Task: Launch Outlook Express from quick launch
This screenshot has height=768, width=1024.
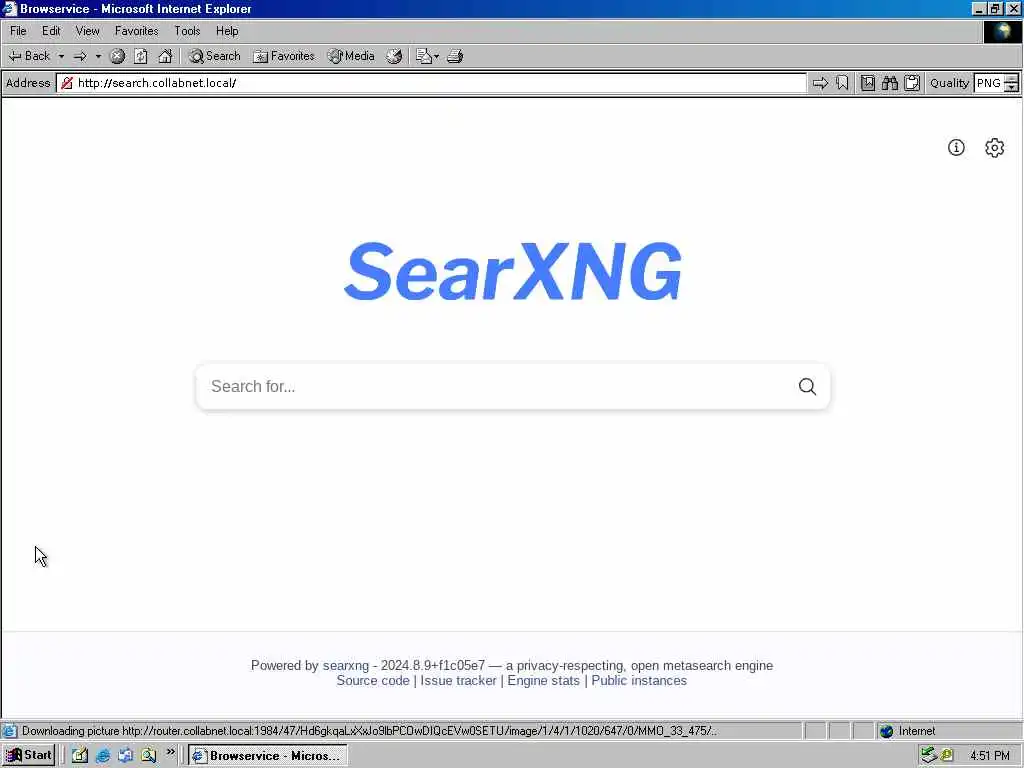Action: tap(125, 756)
